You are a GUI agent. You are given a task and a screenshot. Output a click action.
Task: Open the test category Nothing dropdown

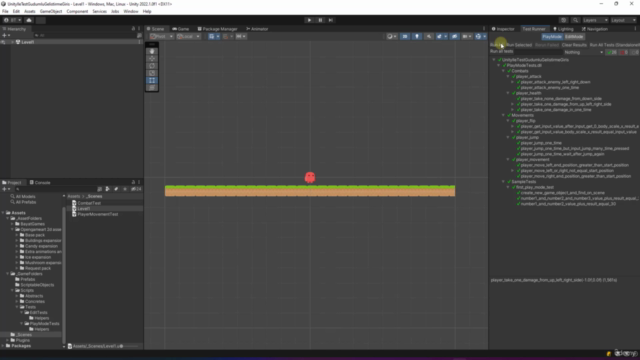(584, 52)
